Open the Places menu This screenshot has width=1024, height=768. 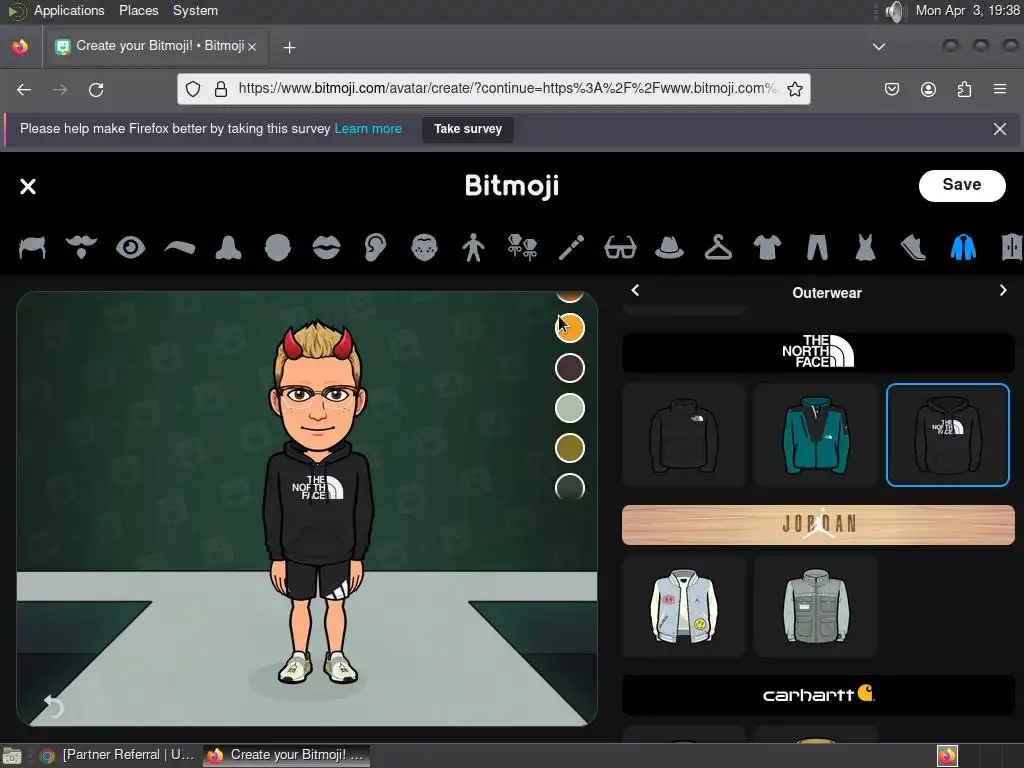click(138, 10)
